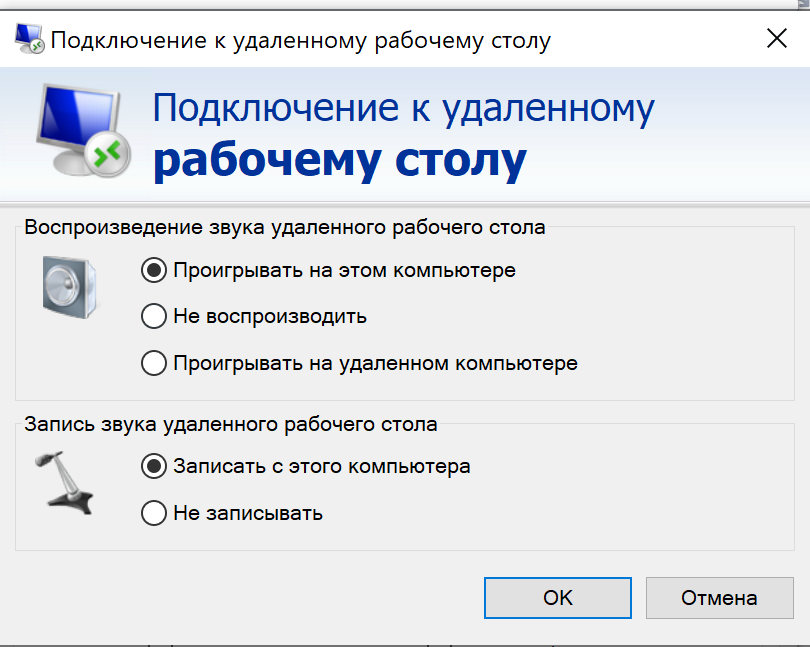Select 'Записать с этого компьютера' radio button

point(154,466)
